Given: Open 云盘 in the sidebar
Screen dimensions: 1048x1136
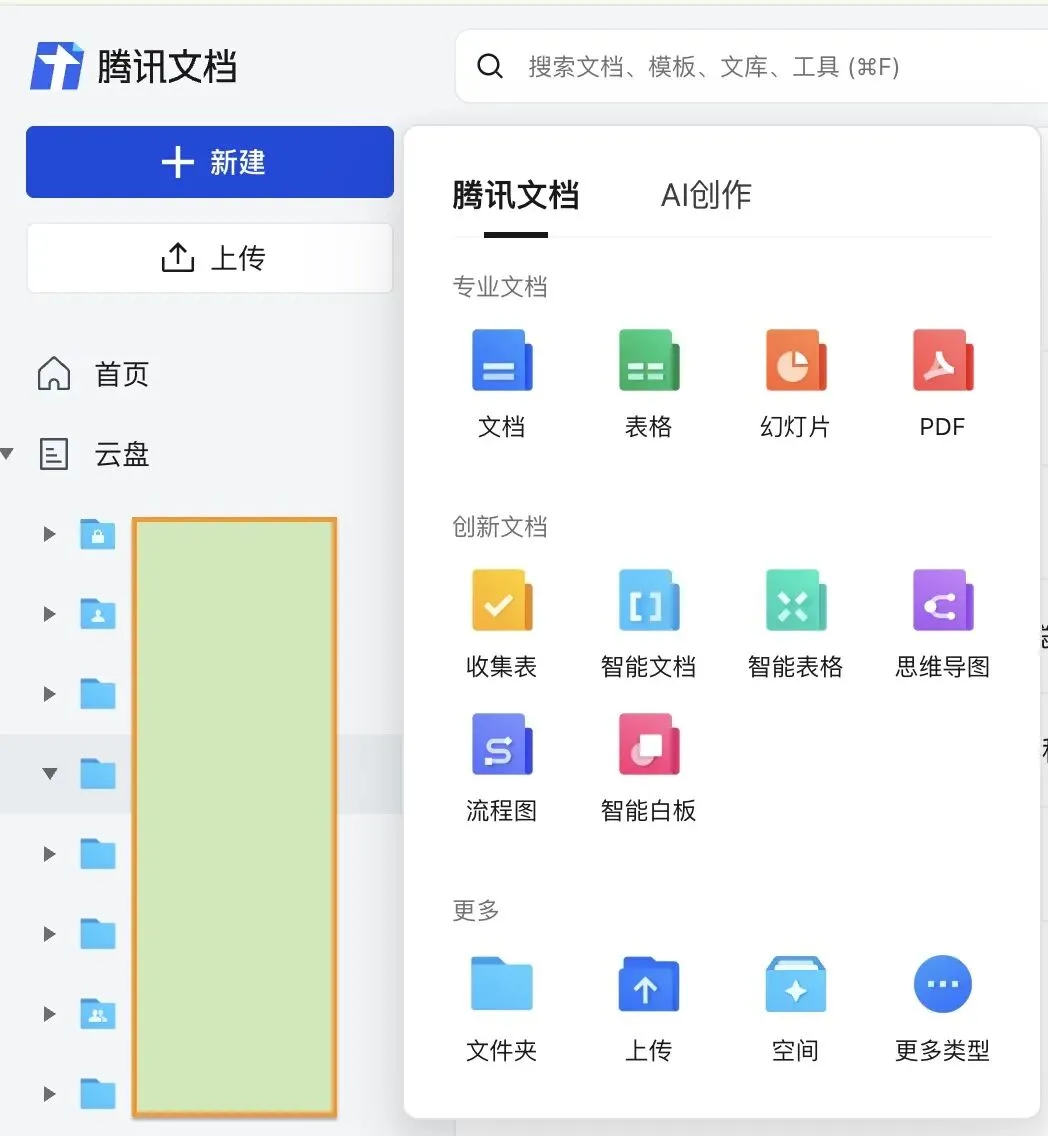Looking at the screenshot, I should click(x=122, y=454).
